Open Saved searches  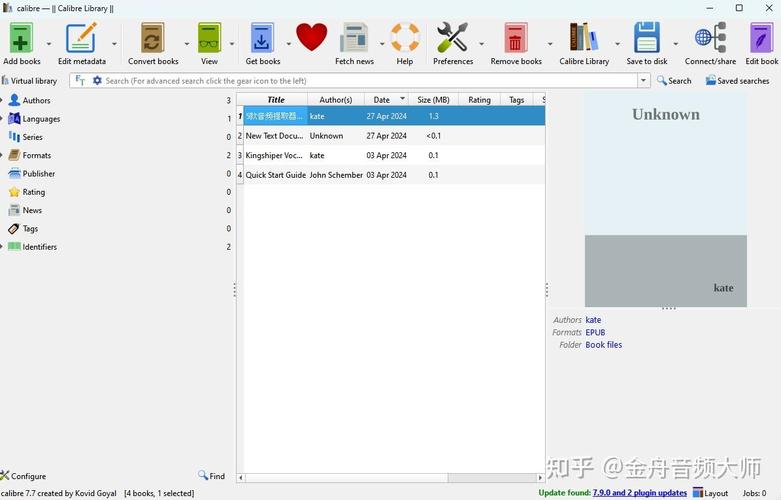737,81
